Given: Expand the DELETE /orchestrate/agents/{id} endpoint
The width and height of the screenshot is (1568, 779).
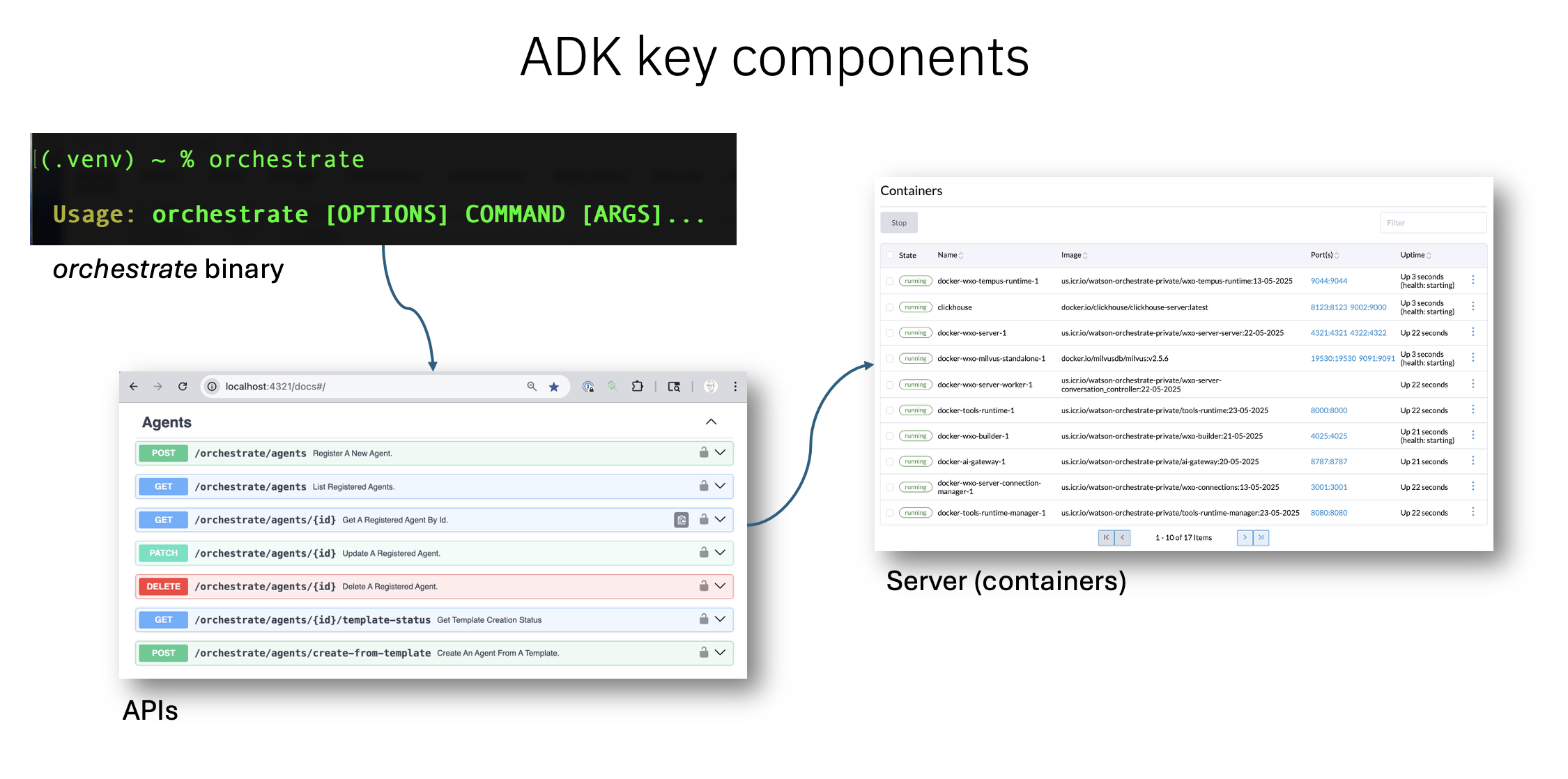Looking at the screenshot, I should [x=720, y=586].
